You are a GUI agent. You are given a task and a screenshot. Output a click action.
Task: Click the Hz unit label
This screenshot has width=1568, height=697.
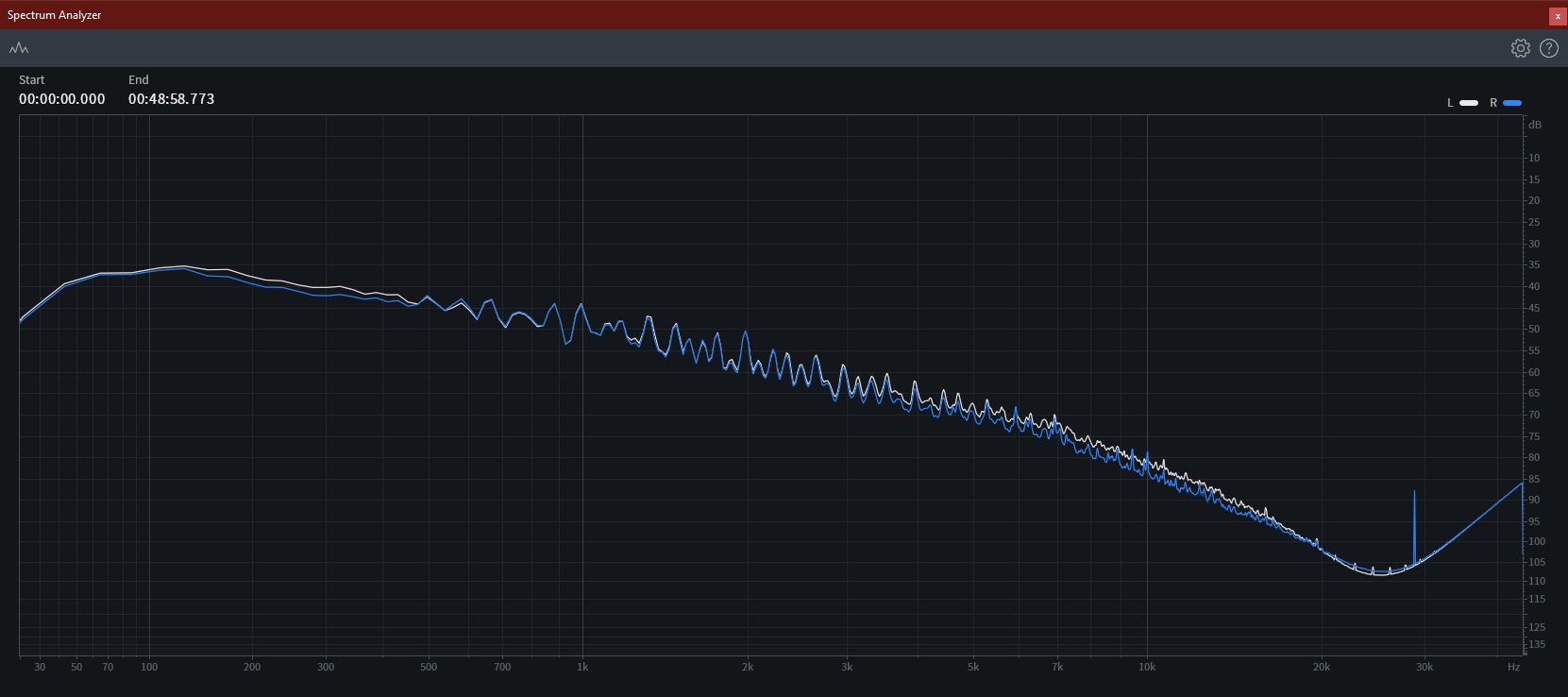tap(1513, 667)
